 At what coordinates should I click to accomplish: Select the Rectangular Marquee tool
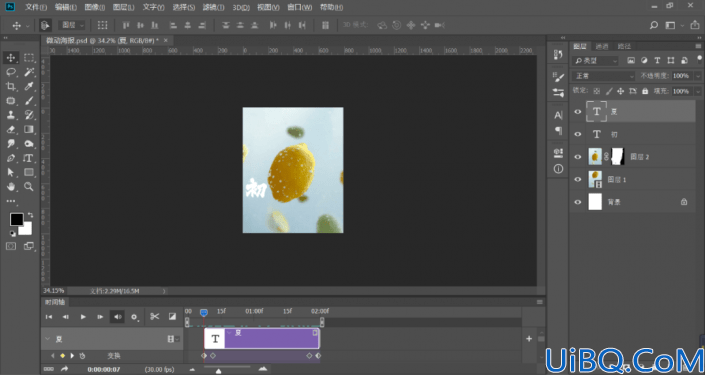point(29,58)
